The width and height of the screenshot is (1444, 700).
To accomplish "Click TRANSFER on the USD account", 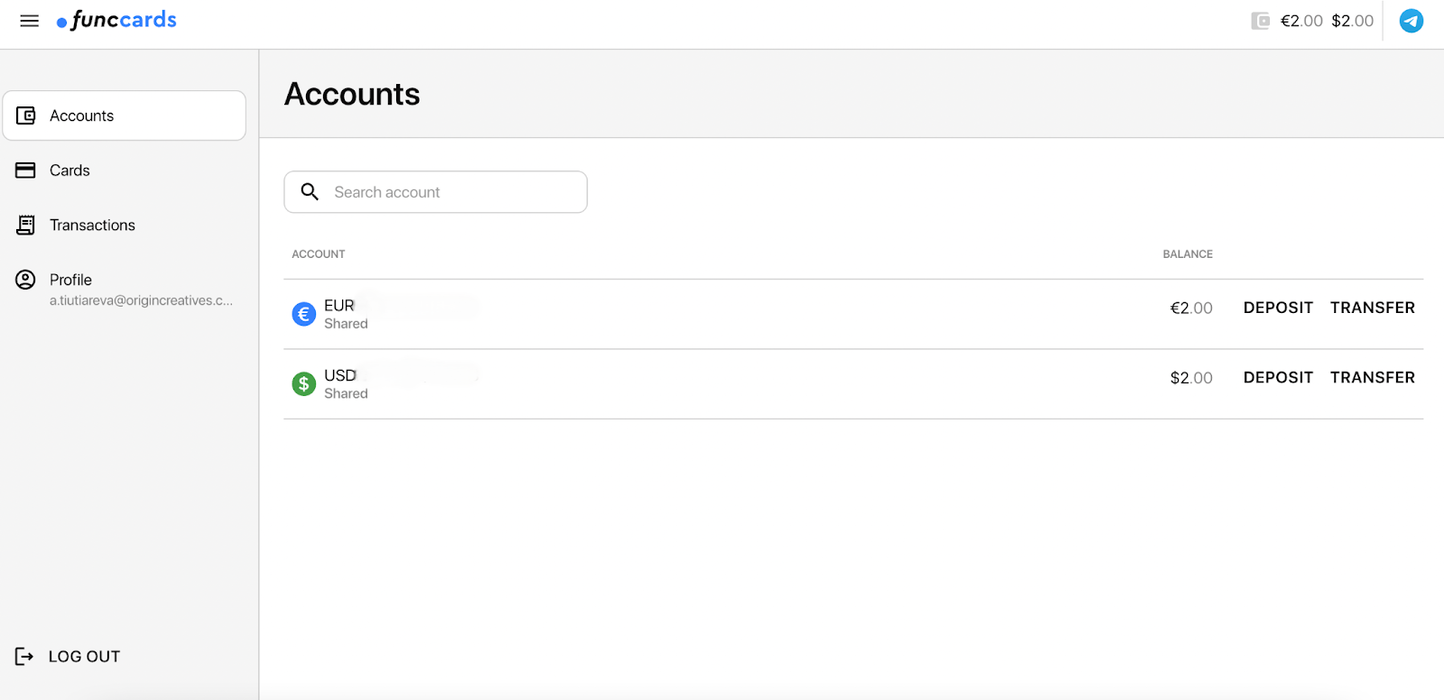I will click(x=1372, y=377).
